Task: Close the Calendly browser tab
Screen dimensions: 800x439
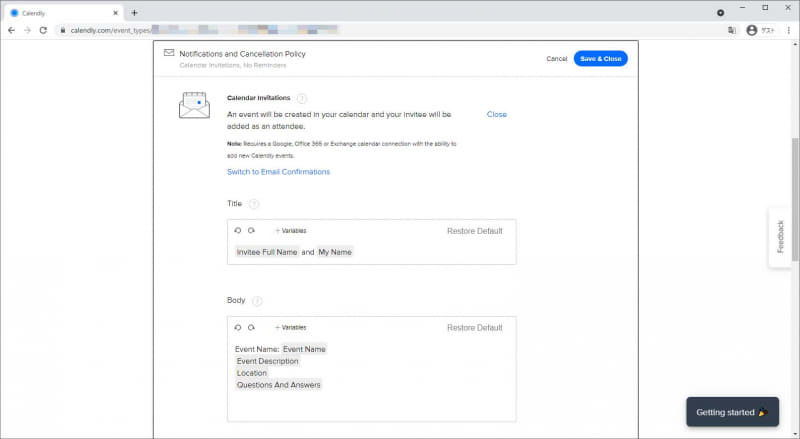Action: pos(115,13)
